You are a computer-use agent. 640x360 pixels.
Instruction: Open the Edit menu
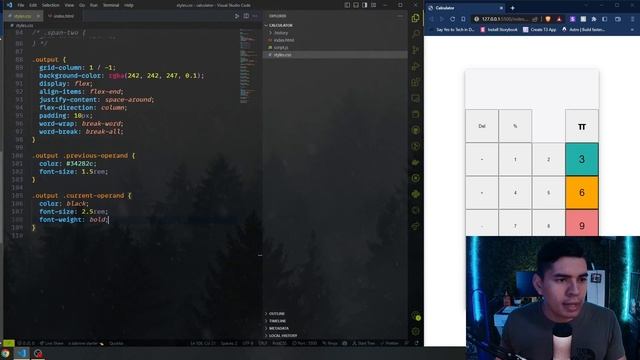tap(33, 5)
